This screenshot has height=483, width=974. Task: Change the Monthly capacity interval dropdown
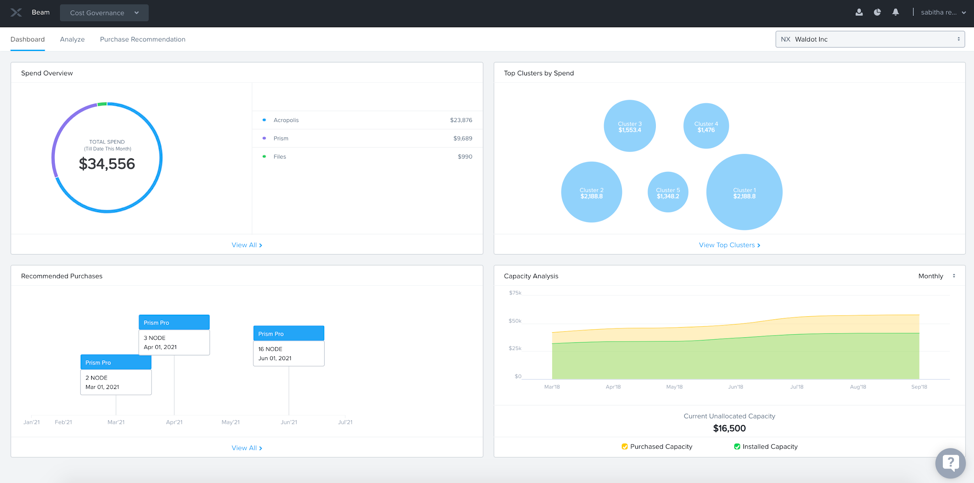click(x=936, y=276)
